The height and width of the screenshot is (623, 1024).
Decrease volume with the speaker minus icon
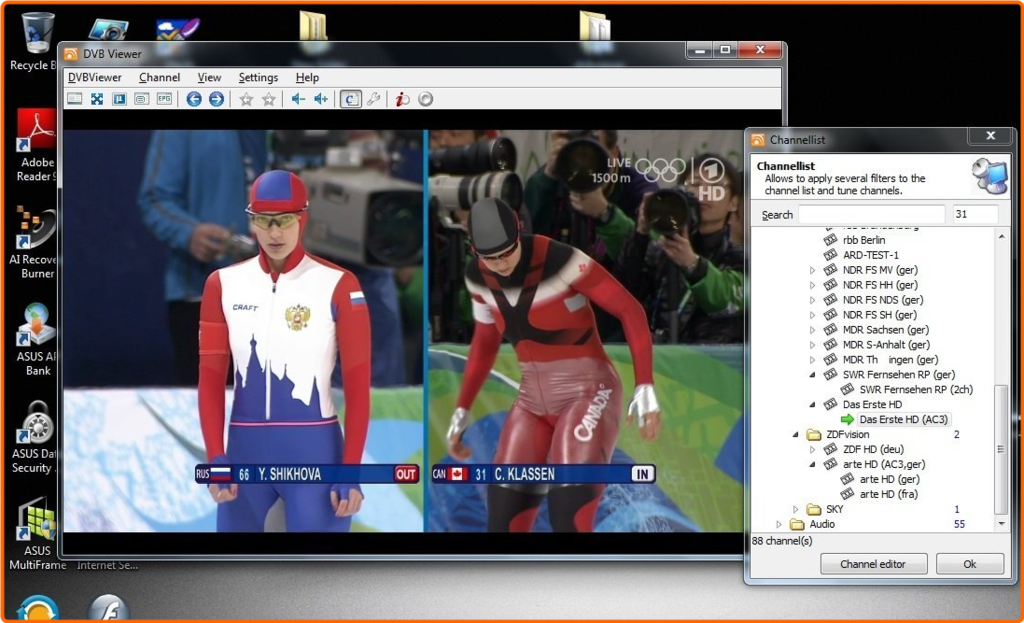point(298,99)
